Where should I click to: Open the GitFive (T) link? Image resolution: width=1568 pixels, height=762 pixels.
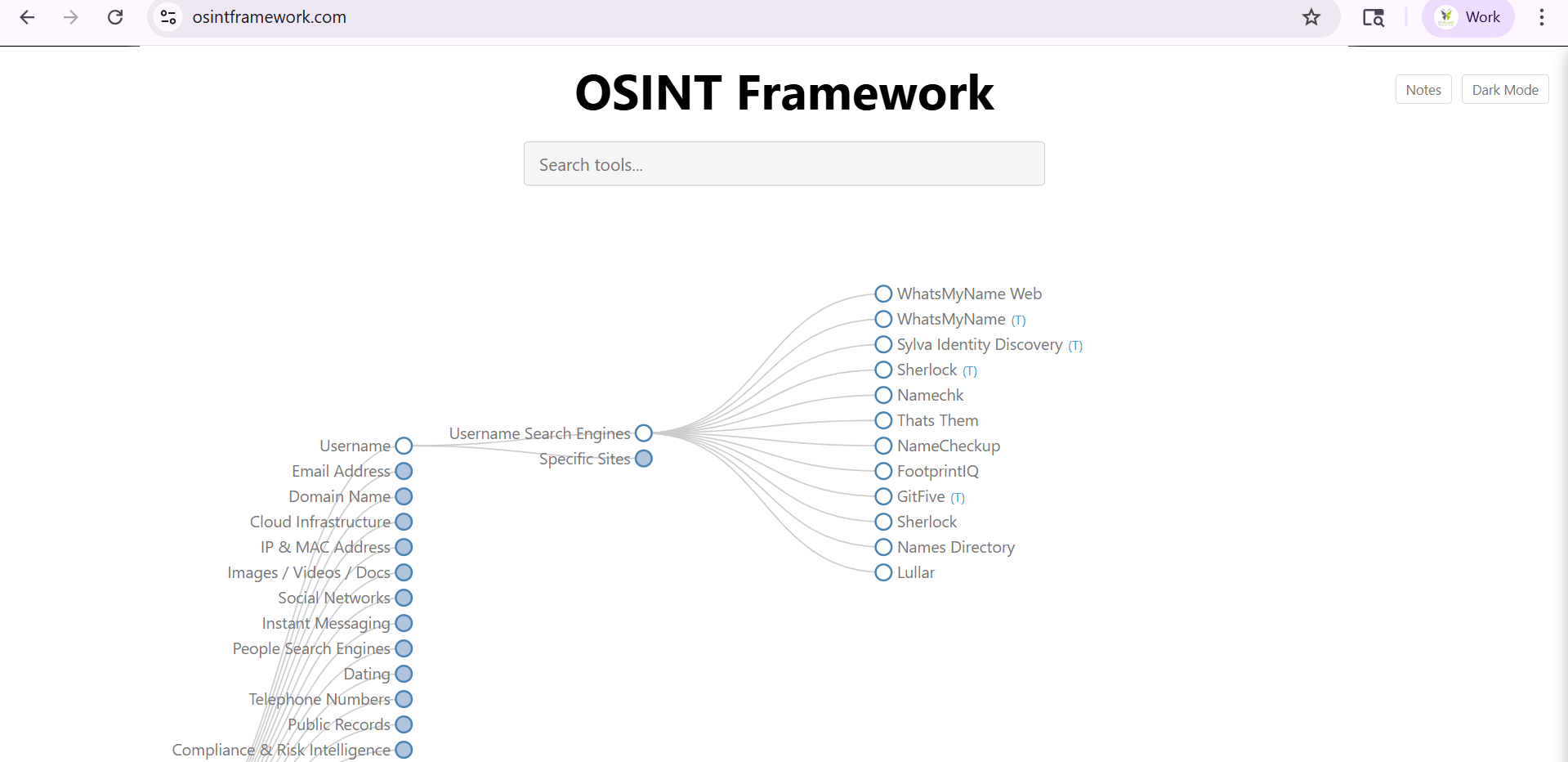click(931, 496)
